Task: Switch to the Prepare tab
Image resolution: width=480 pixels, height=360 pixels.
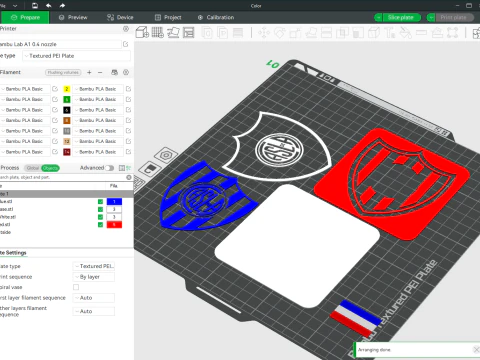Action: pyautogui.click(x=25, y=17)
